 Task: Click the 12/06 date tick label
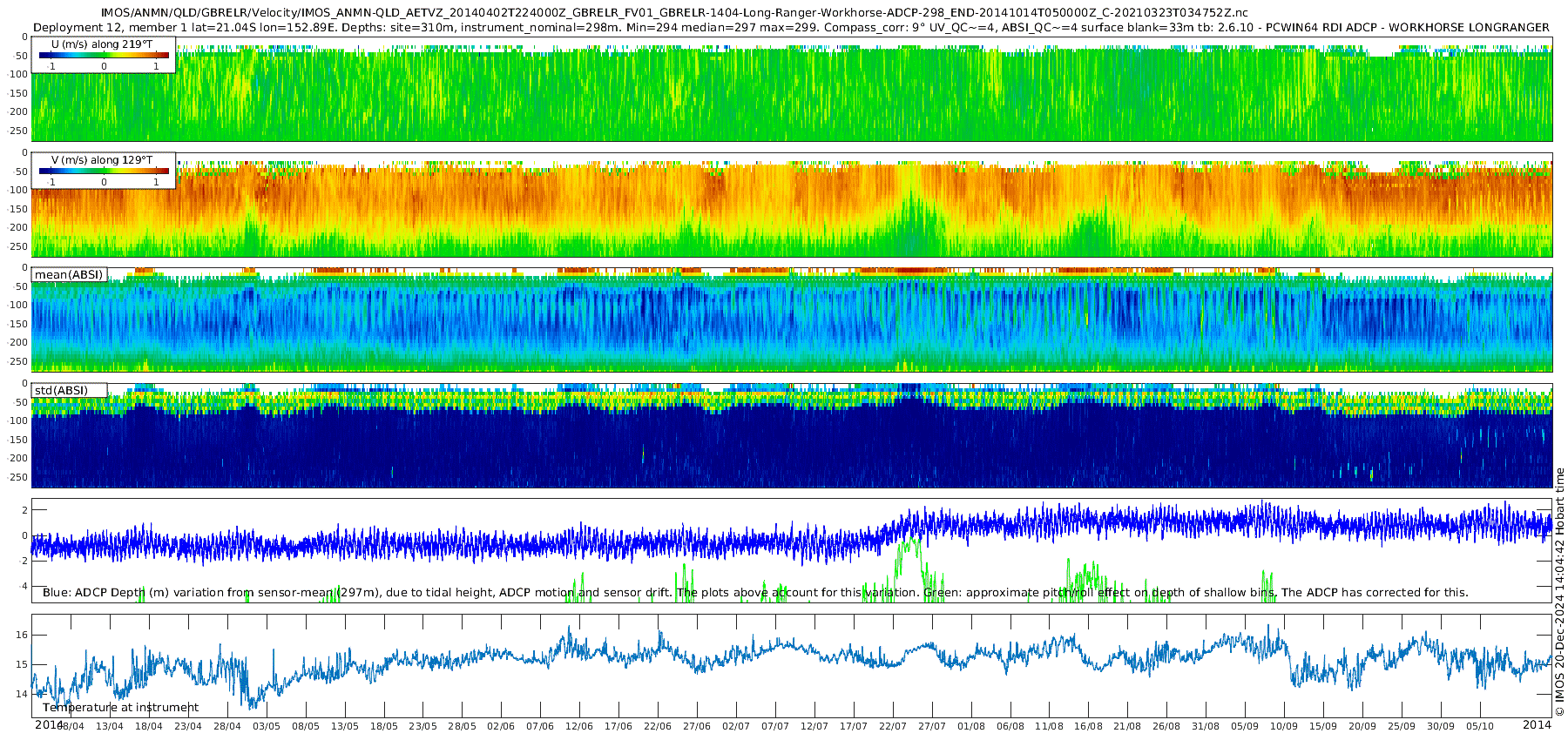(579, 726)
